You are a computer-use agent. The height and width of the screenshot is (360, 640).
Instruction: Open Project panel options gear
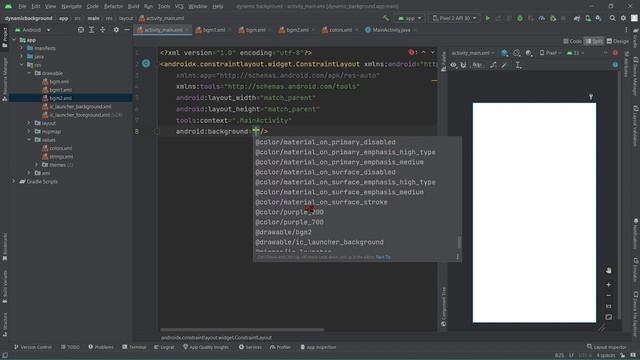pyautogui.click(x=116, y=30)
